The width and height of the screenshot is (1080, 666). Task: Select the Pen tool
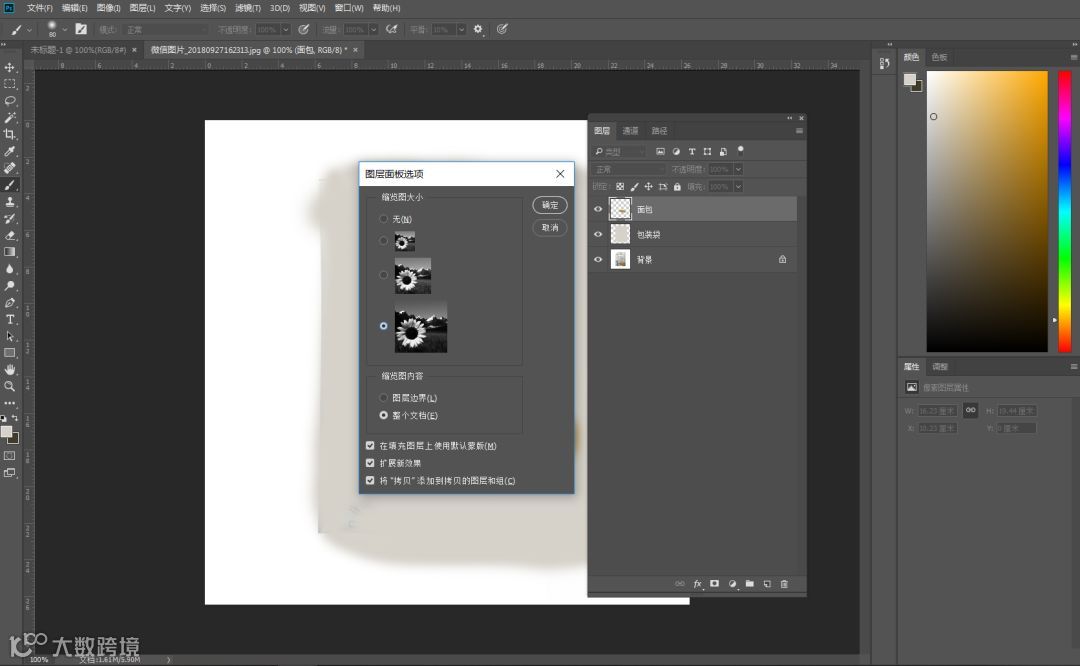tap(10, 302)
